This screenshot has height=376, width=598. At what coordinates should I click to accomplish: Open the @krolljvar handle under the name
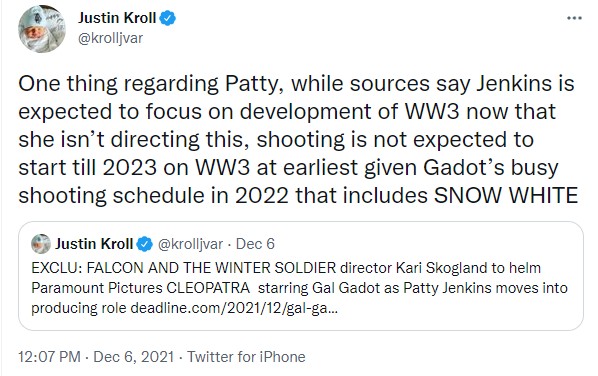(111, 38)
